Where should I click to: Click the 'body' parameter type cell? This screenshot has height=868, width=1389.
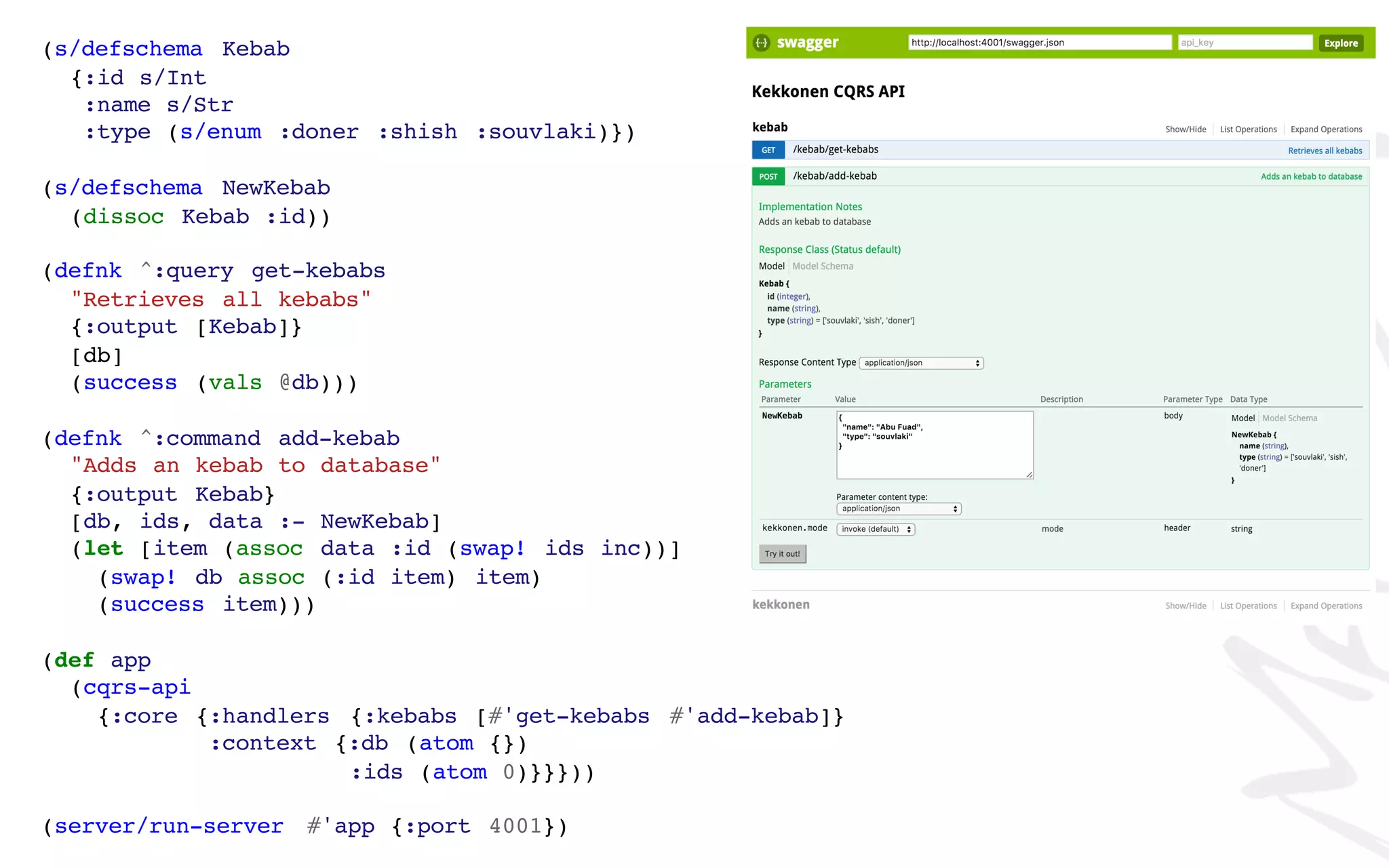click(1173, 416)
